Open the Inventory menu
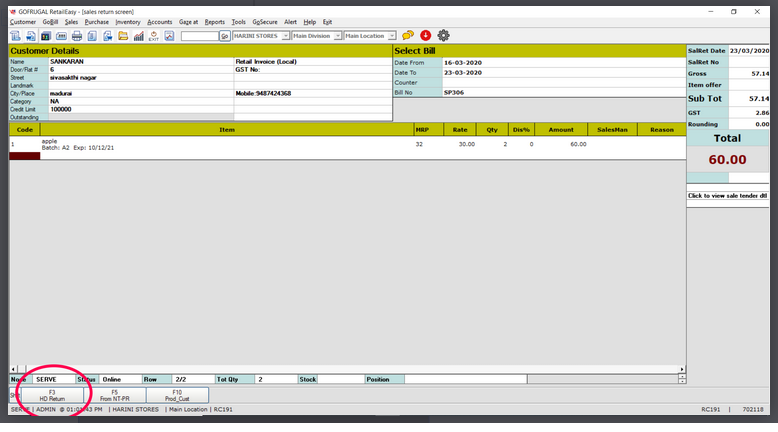778x432 pixels. [127, 21]
